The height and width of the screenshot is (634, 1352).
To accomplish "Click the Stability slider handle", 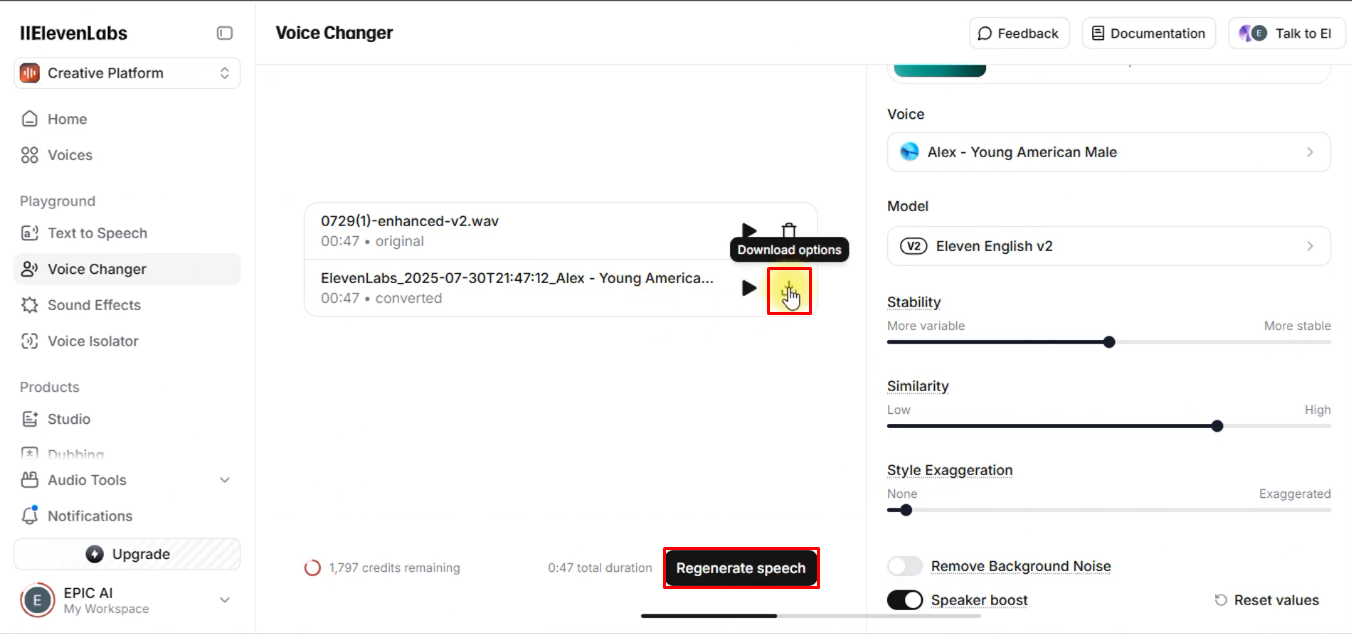I will (1109, 342).
